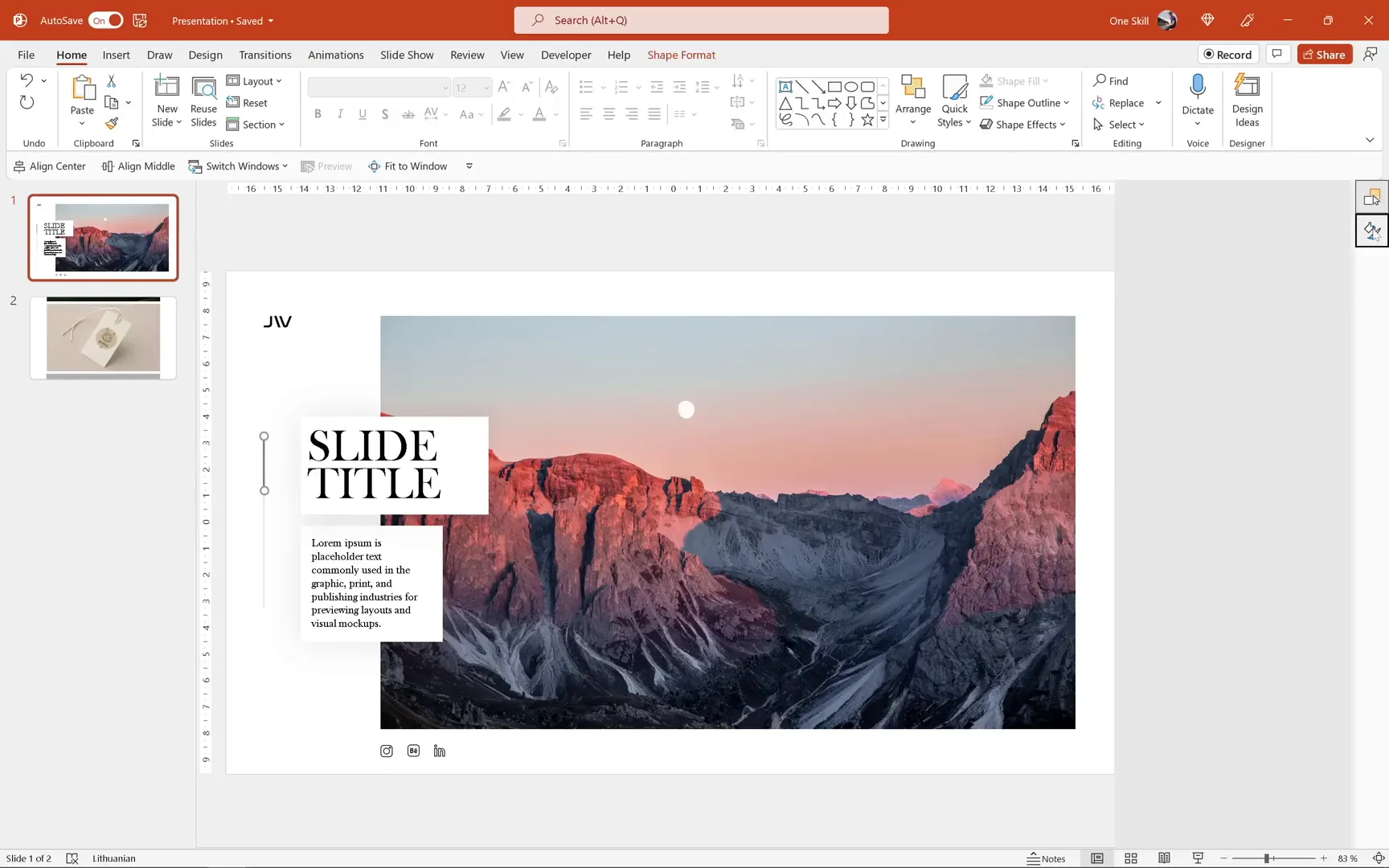Click Decrease Font Size icon

click(527, 87)
